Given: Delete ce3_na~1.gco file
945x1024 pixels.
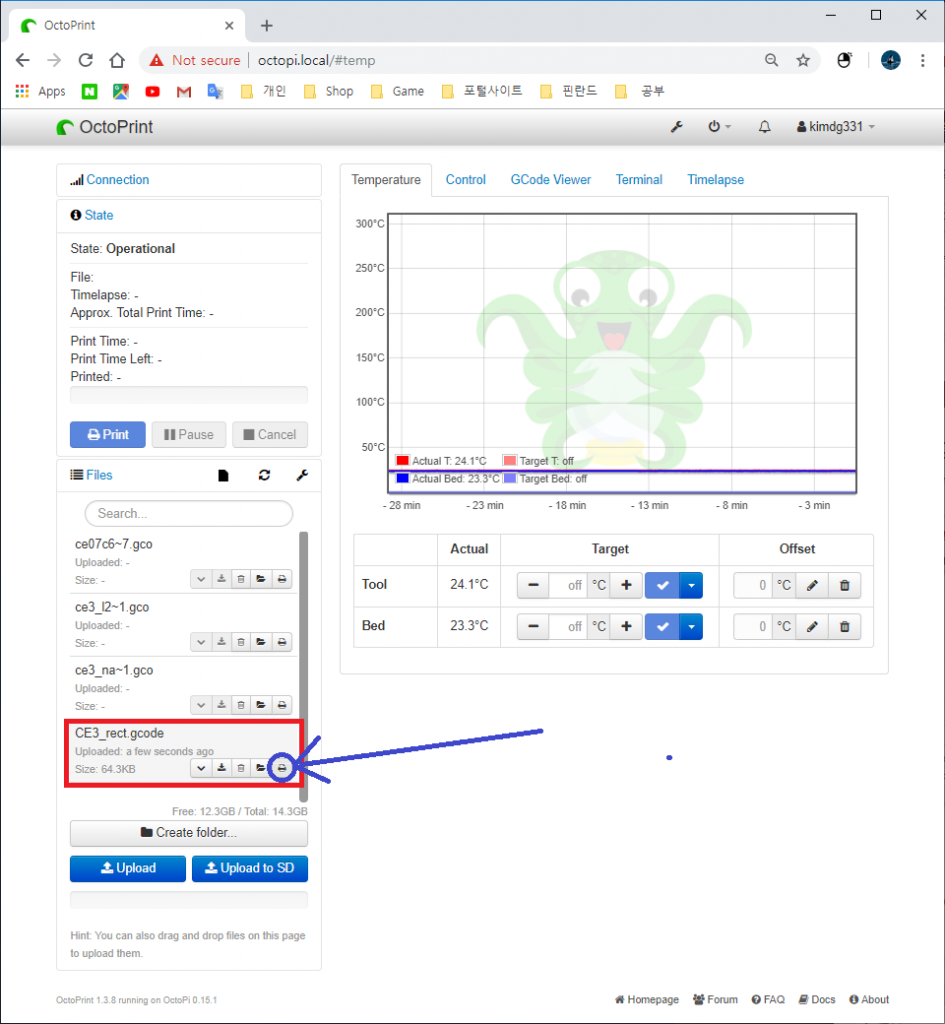Looking at the screenshot, I should point(241,705).
